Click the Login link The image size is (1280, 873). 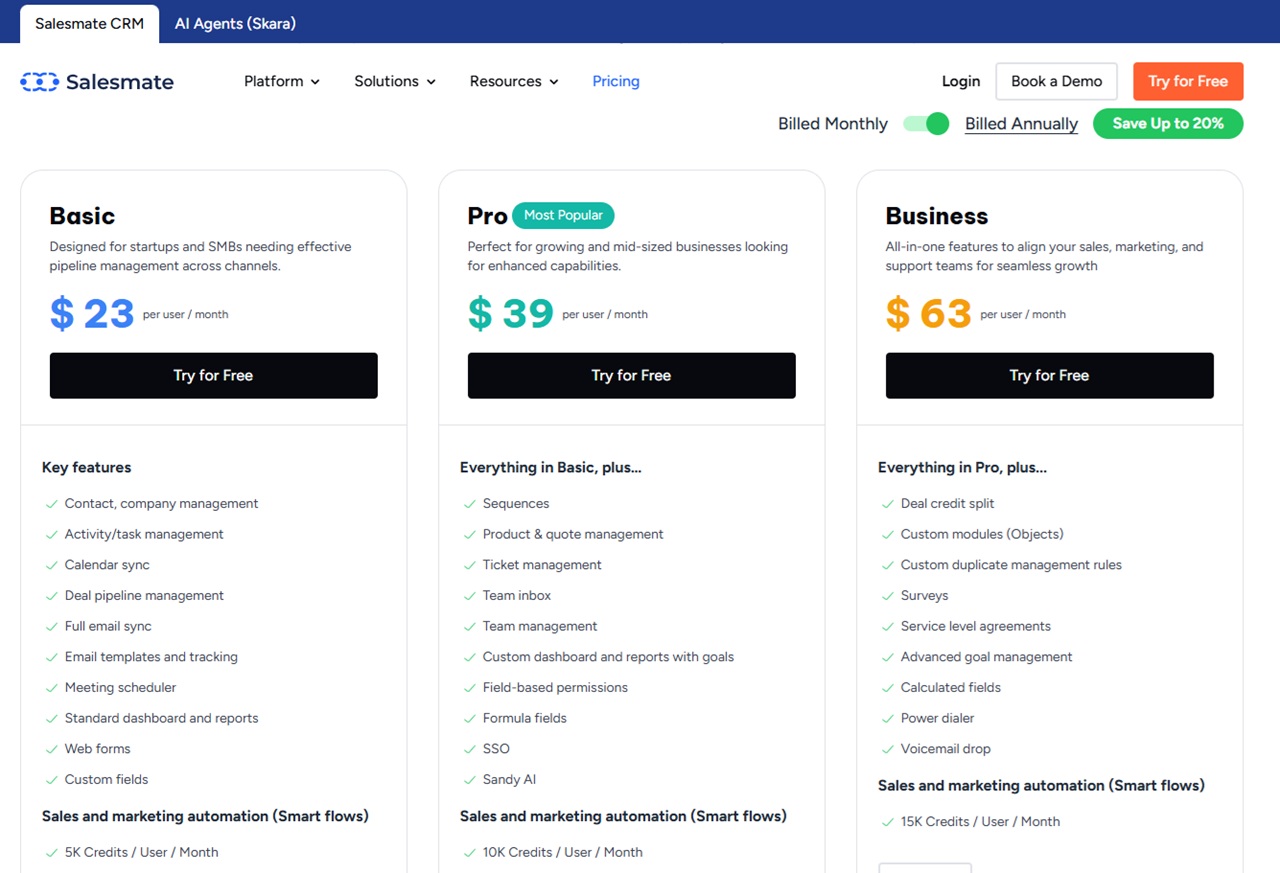click(960, 81)
